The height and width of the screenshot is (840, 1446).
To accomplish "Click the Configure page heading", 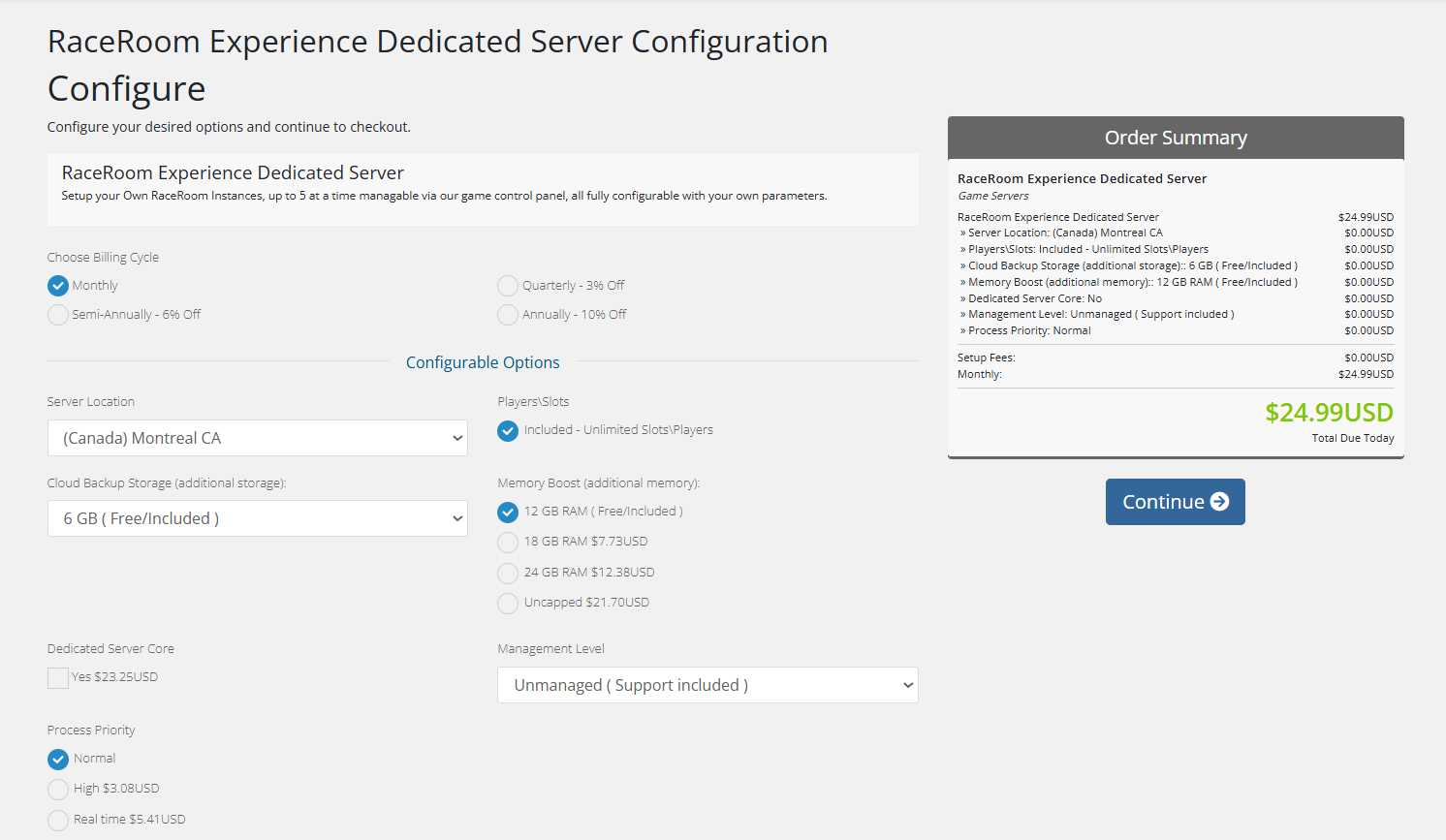I will (x=126, y=89).
